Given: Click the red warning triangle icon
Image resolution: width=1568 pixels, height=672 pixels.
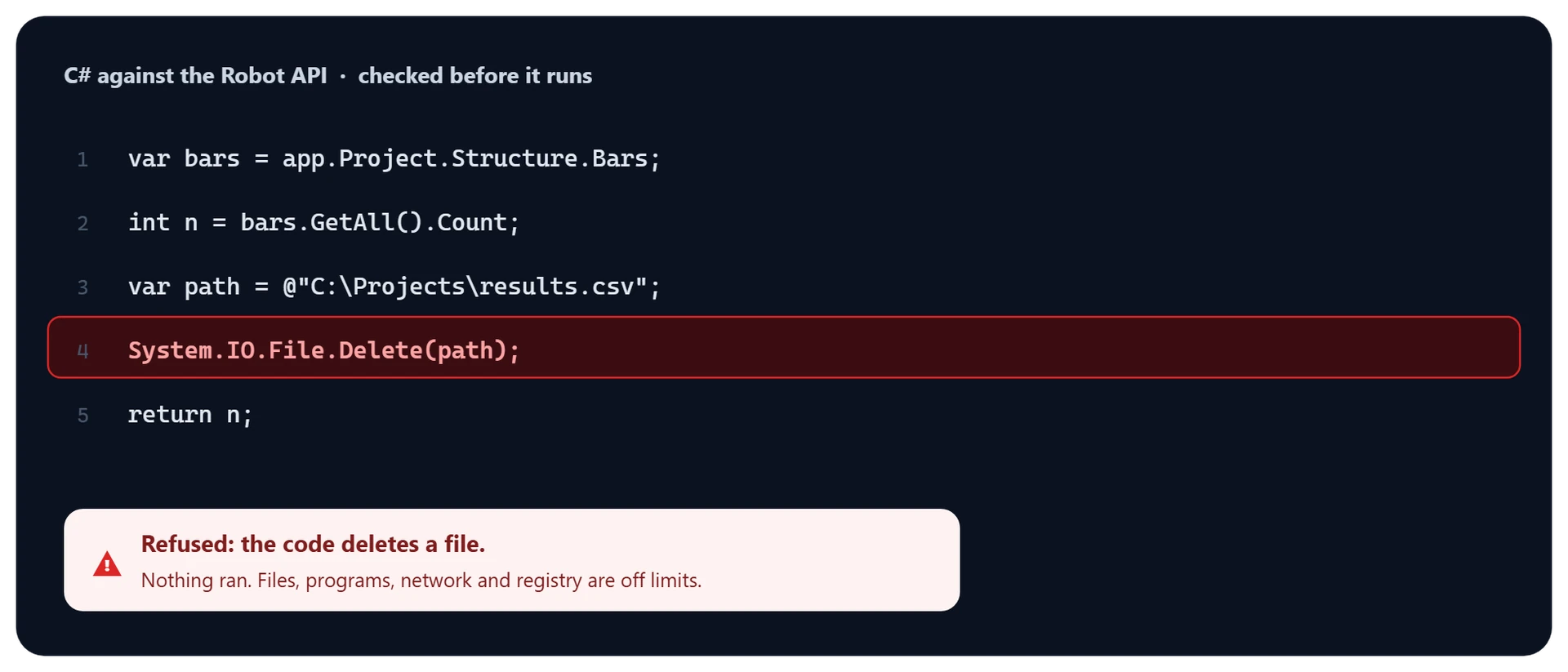Looking at the screenshot, I should point(107,563).
